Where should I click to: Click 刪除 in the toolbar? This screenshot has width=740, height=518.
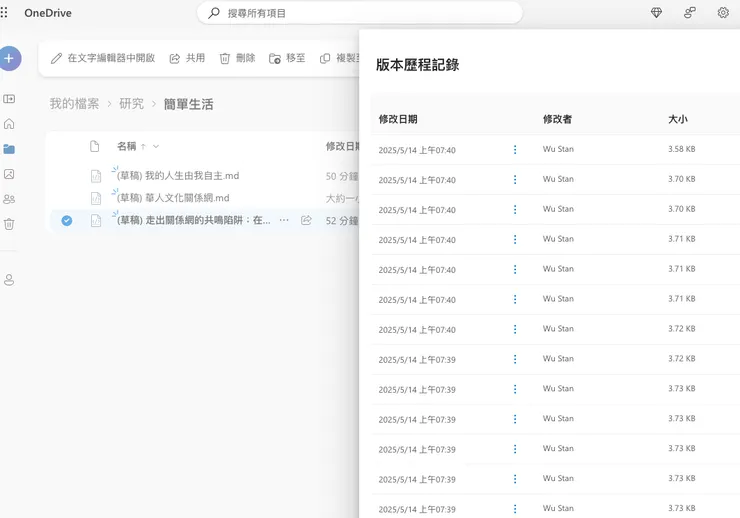pyautogui.click(x=237, y=58)
